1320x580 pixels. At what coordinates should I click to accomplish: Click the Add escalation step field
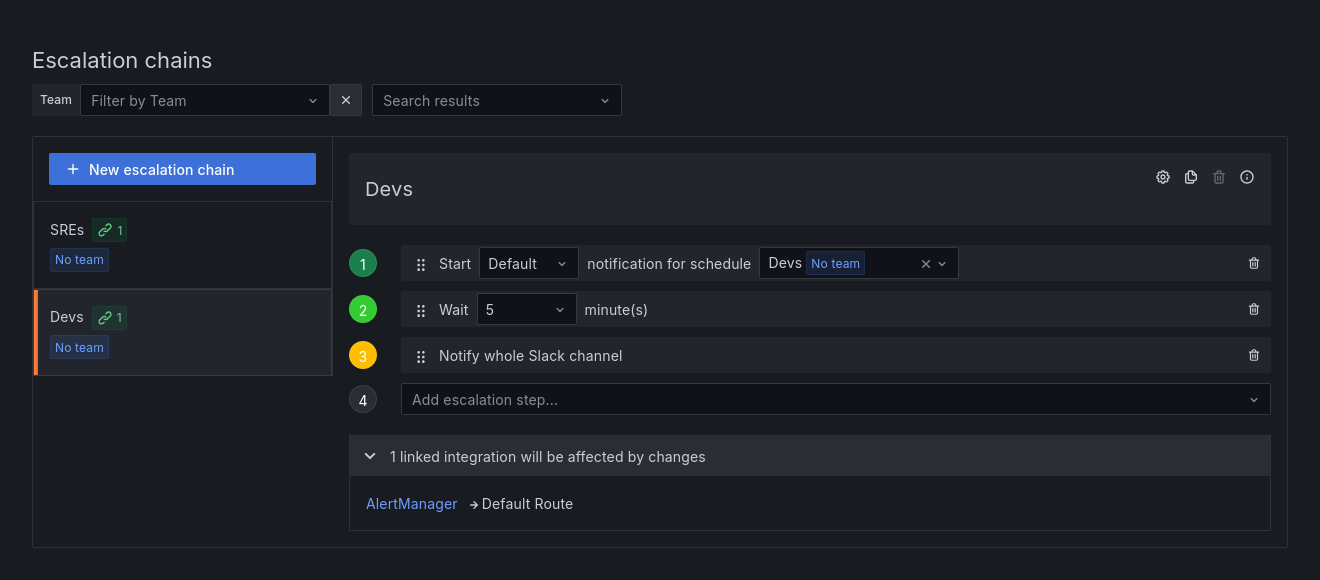pyautogui.click(x=700, y=399)
